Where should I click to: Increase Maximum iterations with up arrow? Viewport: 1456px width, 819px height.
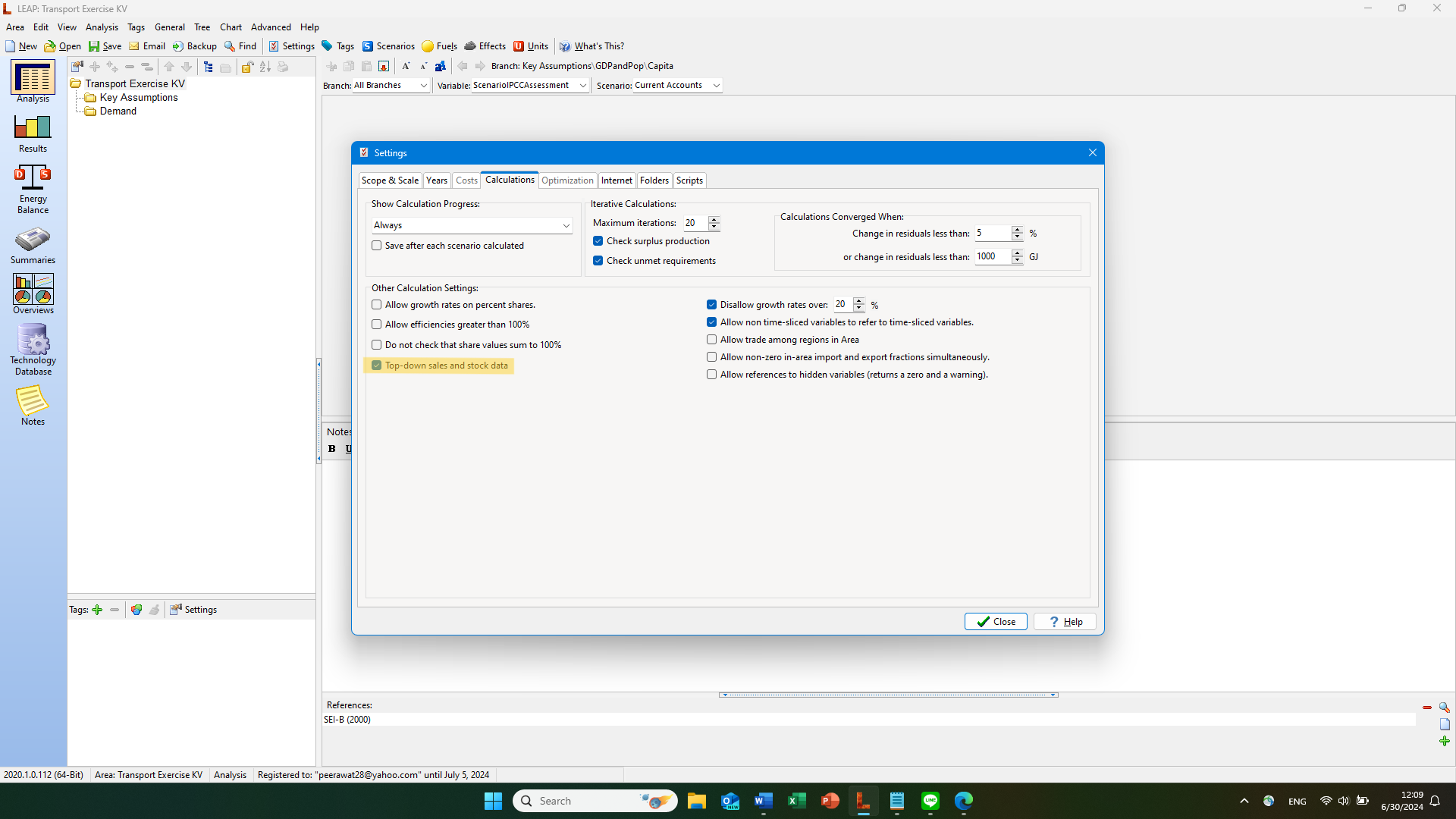714,219
